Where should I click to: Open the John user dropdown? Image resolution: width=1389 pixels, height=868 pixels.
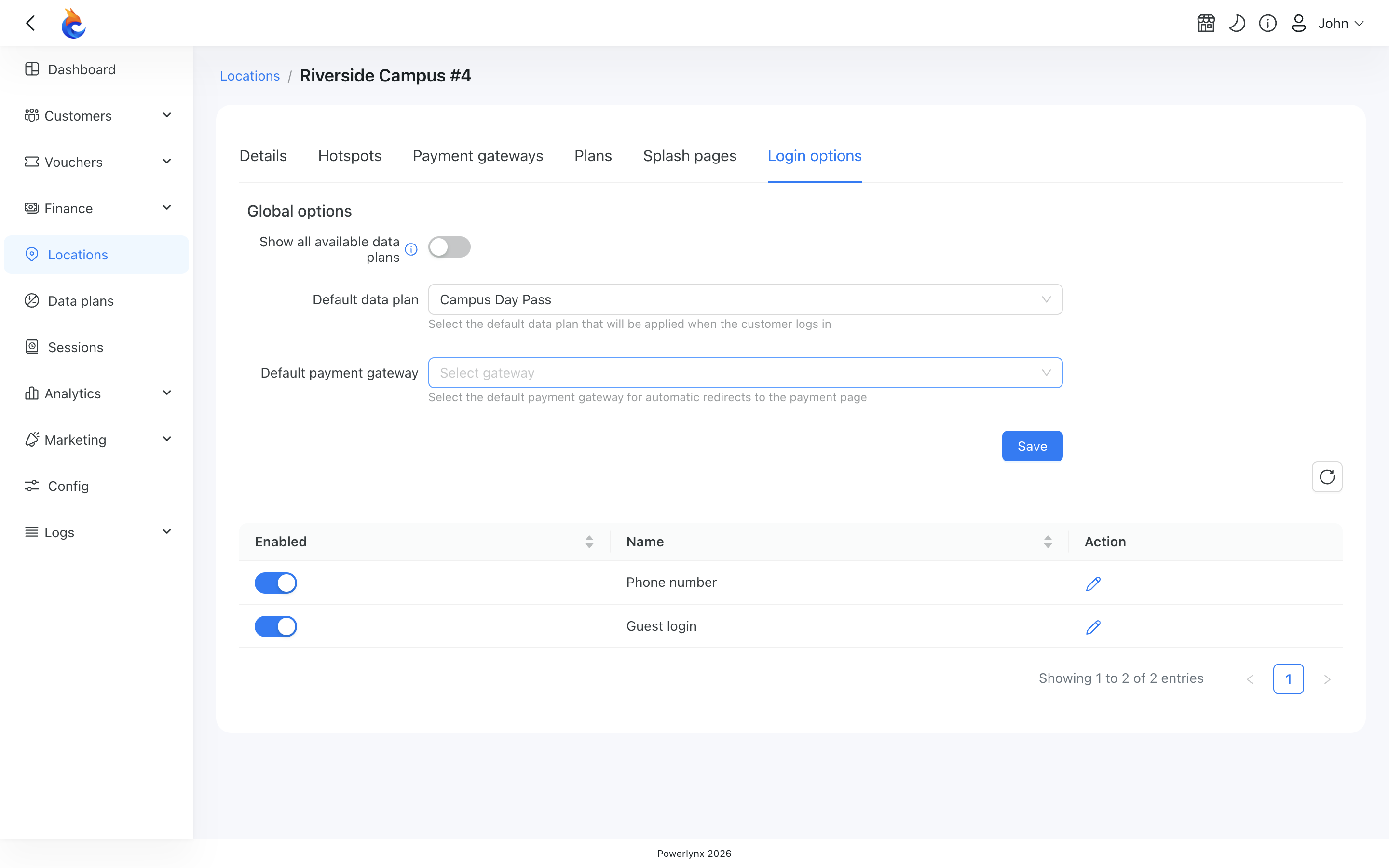(1341, 24)
